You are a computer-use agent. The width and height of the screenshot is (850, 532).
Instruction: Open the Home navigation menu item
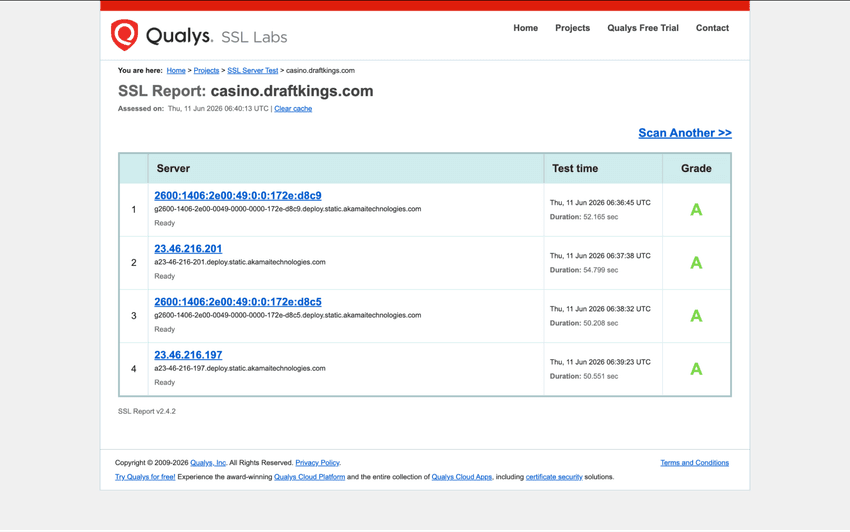[525, 28]
